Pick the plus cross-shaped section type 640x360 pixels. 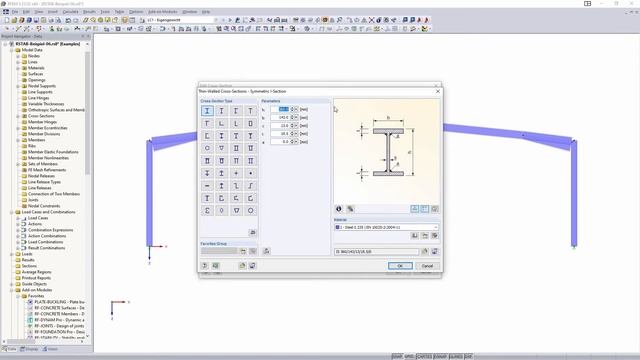pyautogui.click(x=236, y=173)
